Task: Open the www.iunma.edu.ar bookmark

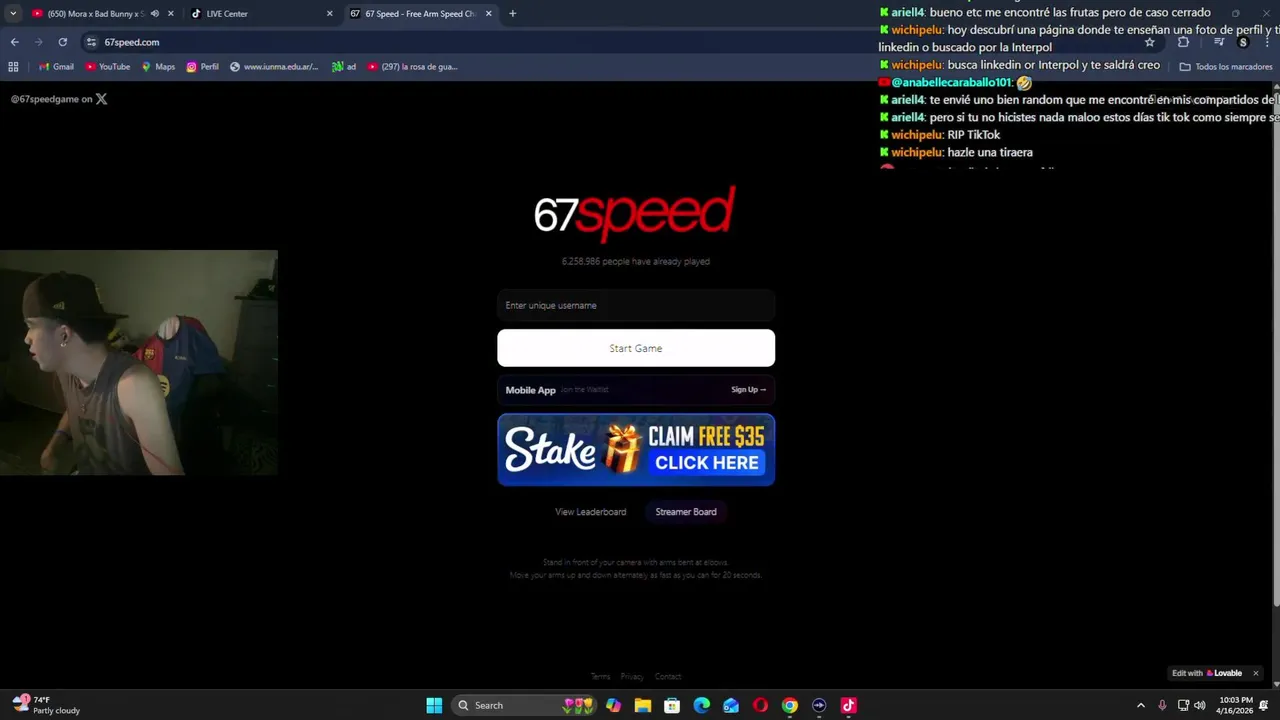Action: pos(273,67)
